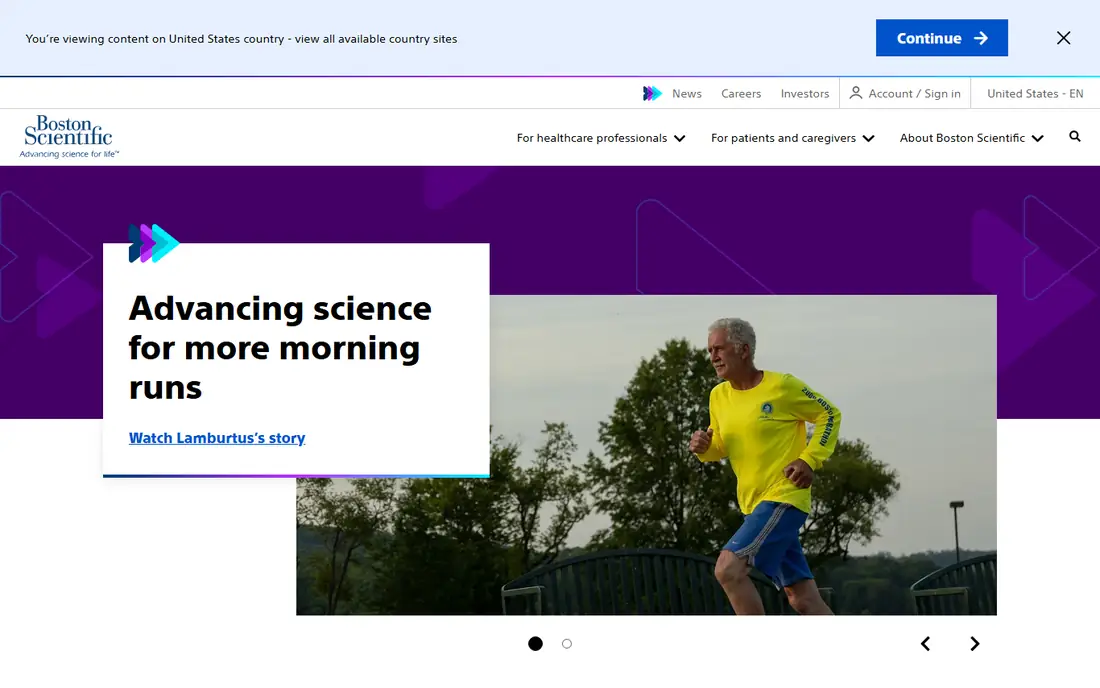Click the arrow icon inside Continue button
The height and width of the screenshot is (688, 1100).
click(x=981, y=38)
